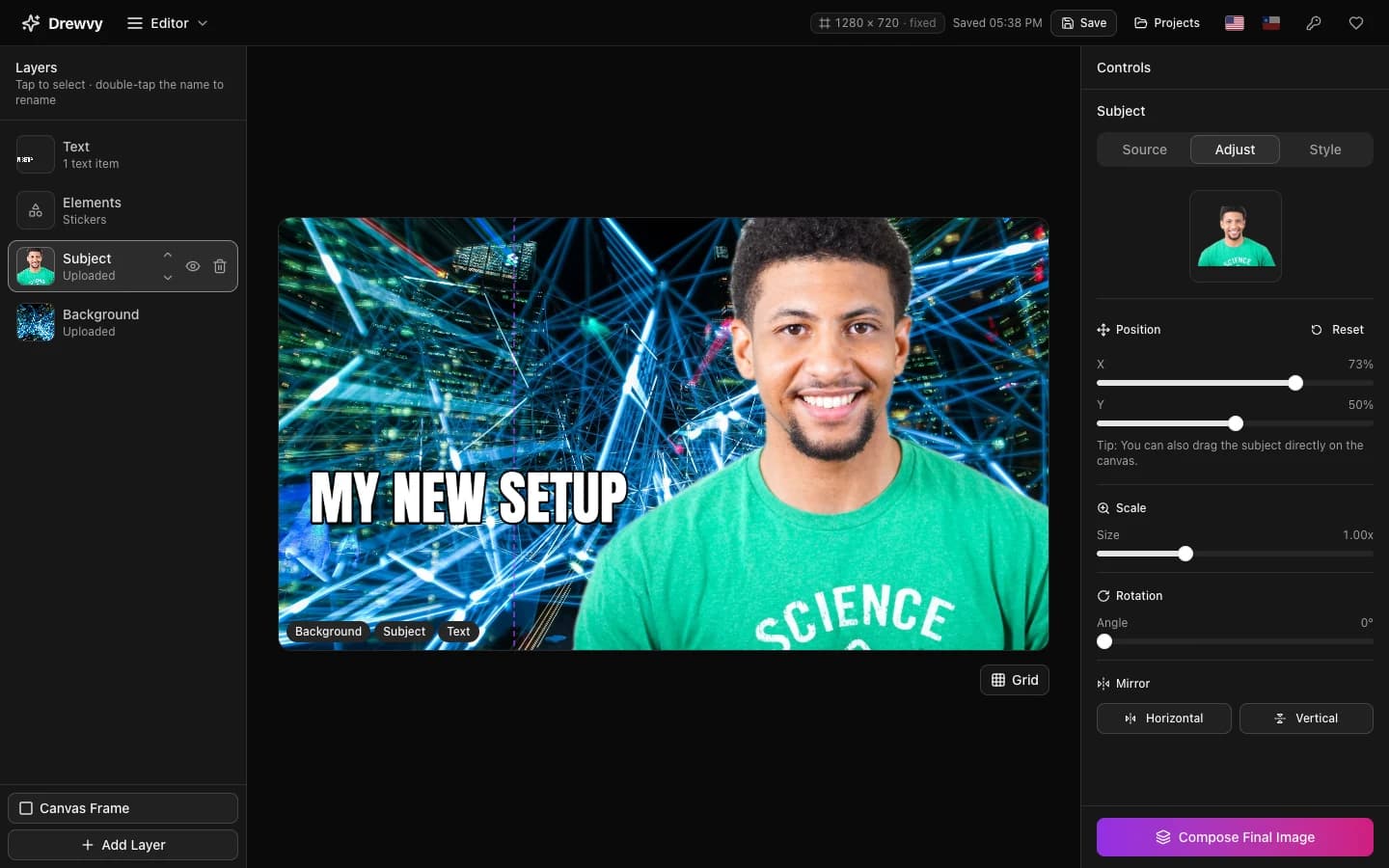The image size is (1389, 868).
Task: Switch to the Adjust tab
Action: pyautogui.click(x=1235, y=149)
